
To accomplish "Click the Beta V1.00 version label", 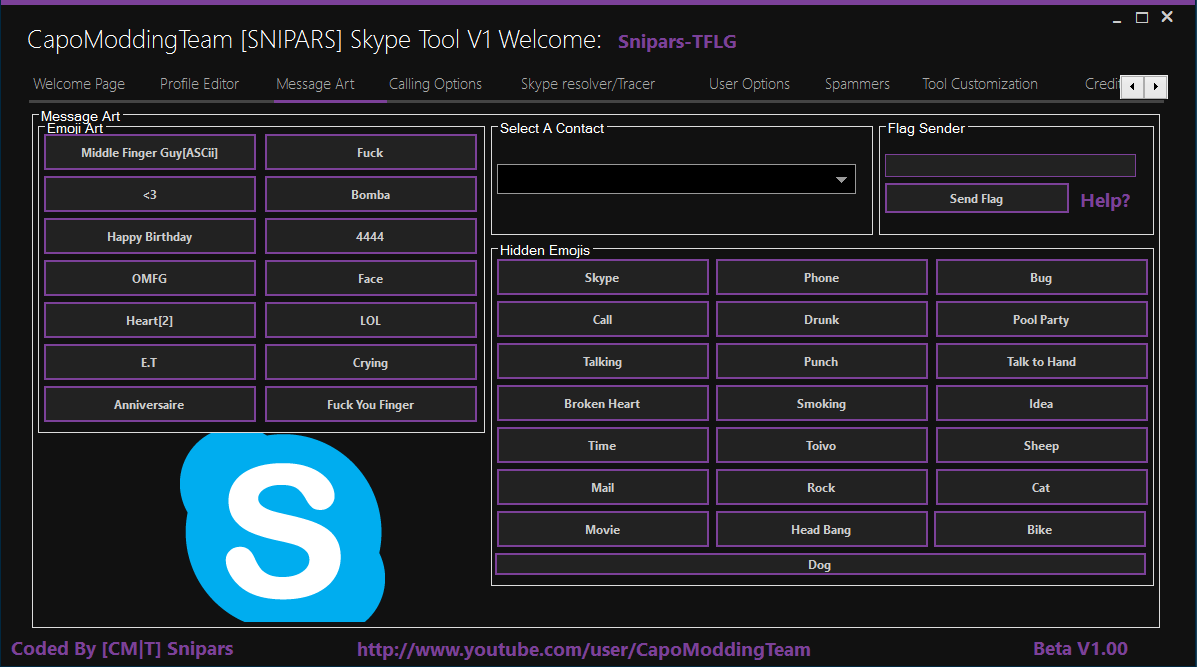I will pos(1080,649).
